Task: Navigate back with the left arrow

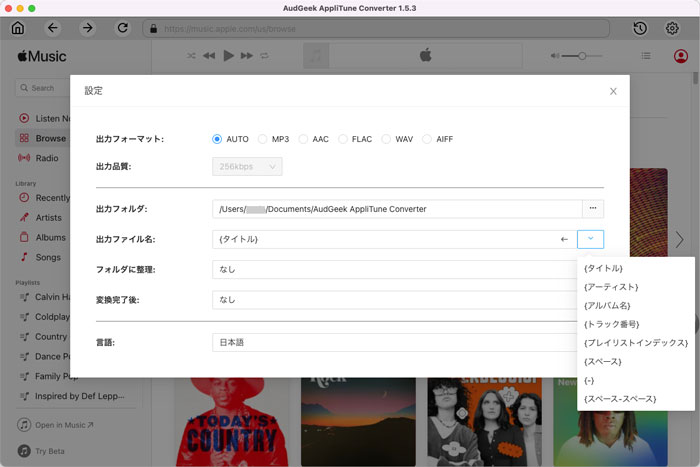Action: pyautogui.click(x=53, y=28)
